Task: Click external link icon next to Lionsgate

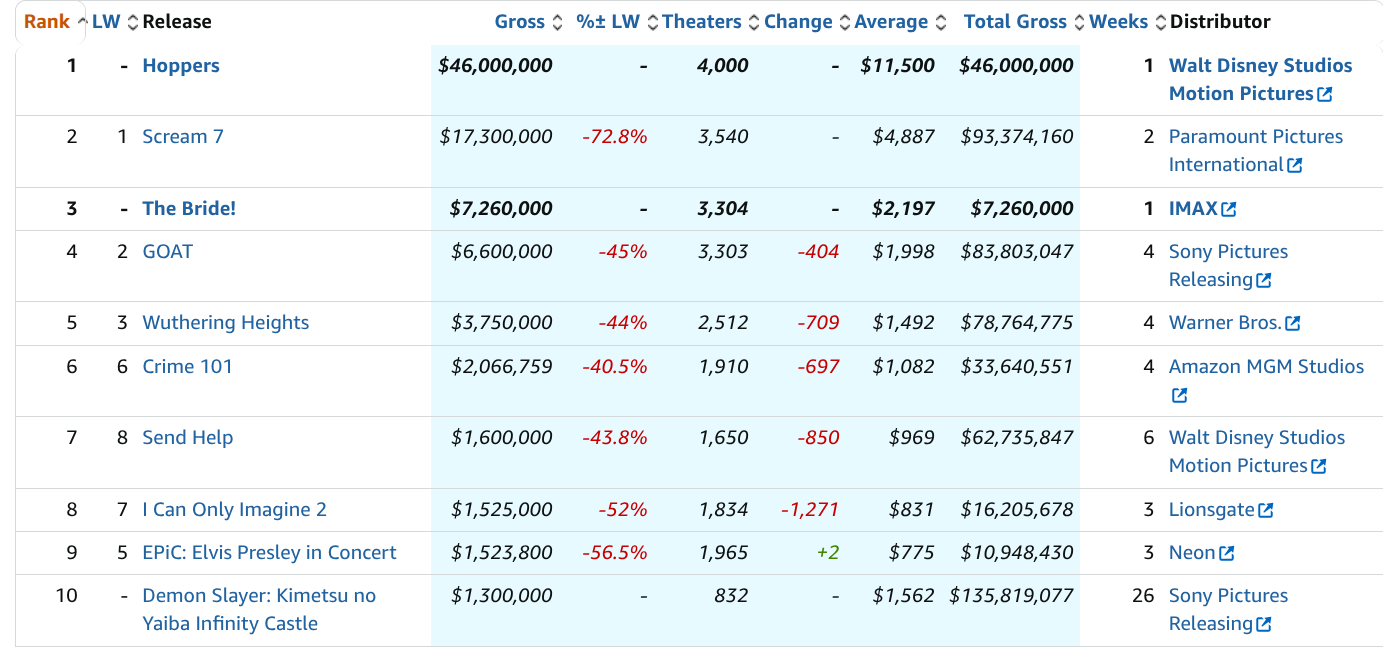Action: pos(1266,510)
